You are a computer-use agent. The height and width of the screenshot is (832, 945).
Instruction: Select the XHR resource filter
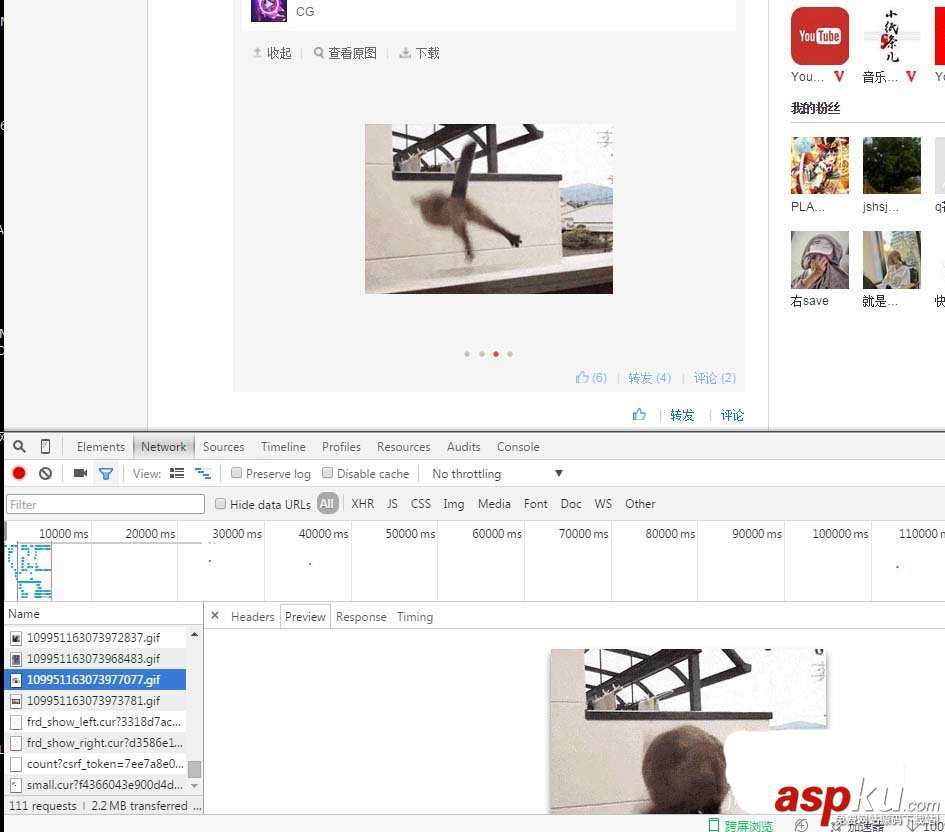click(362, 504)
